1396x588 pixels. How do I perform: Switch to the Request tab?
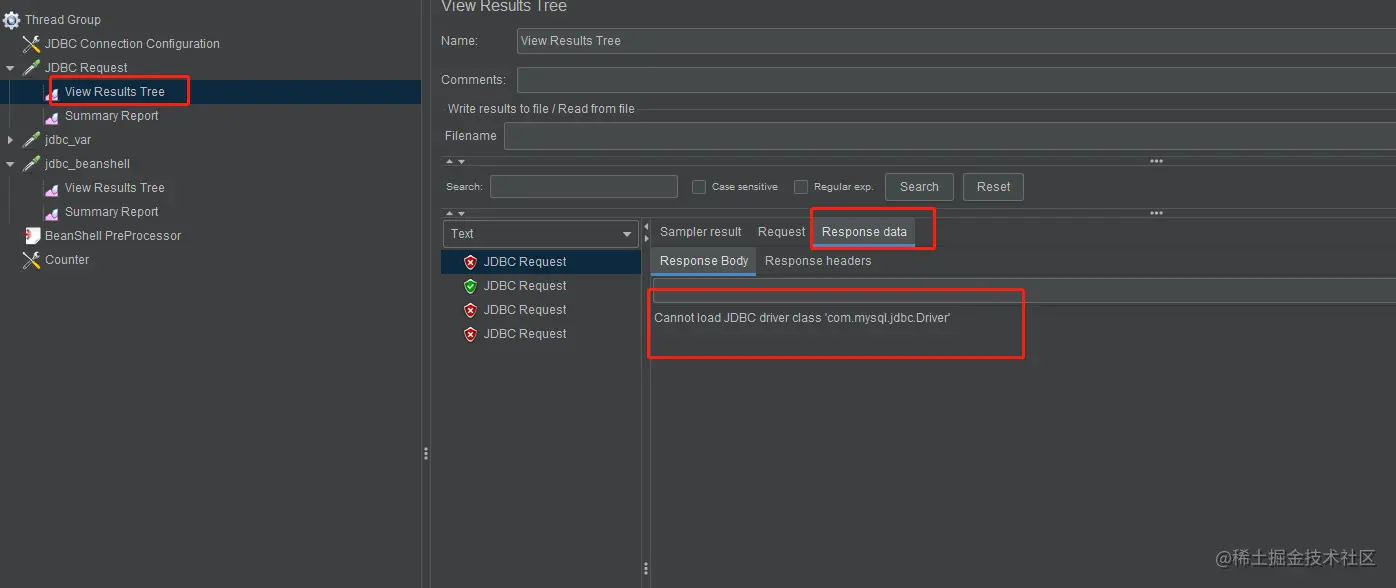coord(781,232)
